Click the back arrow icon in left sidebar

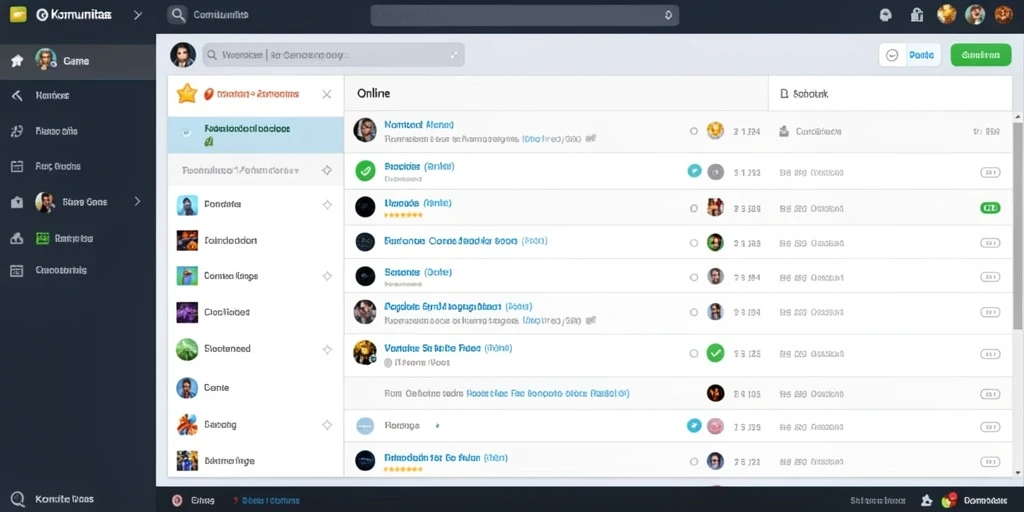tap(17, 95)
